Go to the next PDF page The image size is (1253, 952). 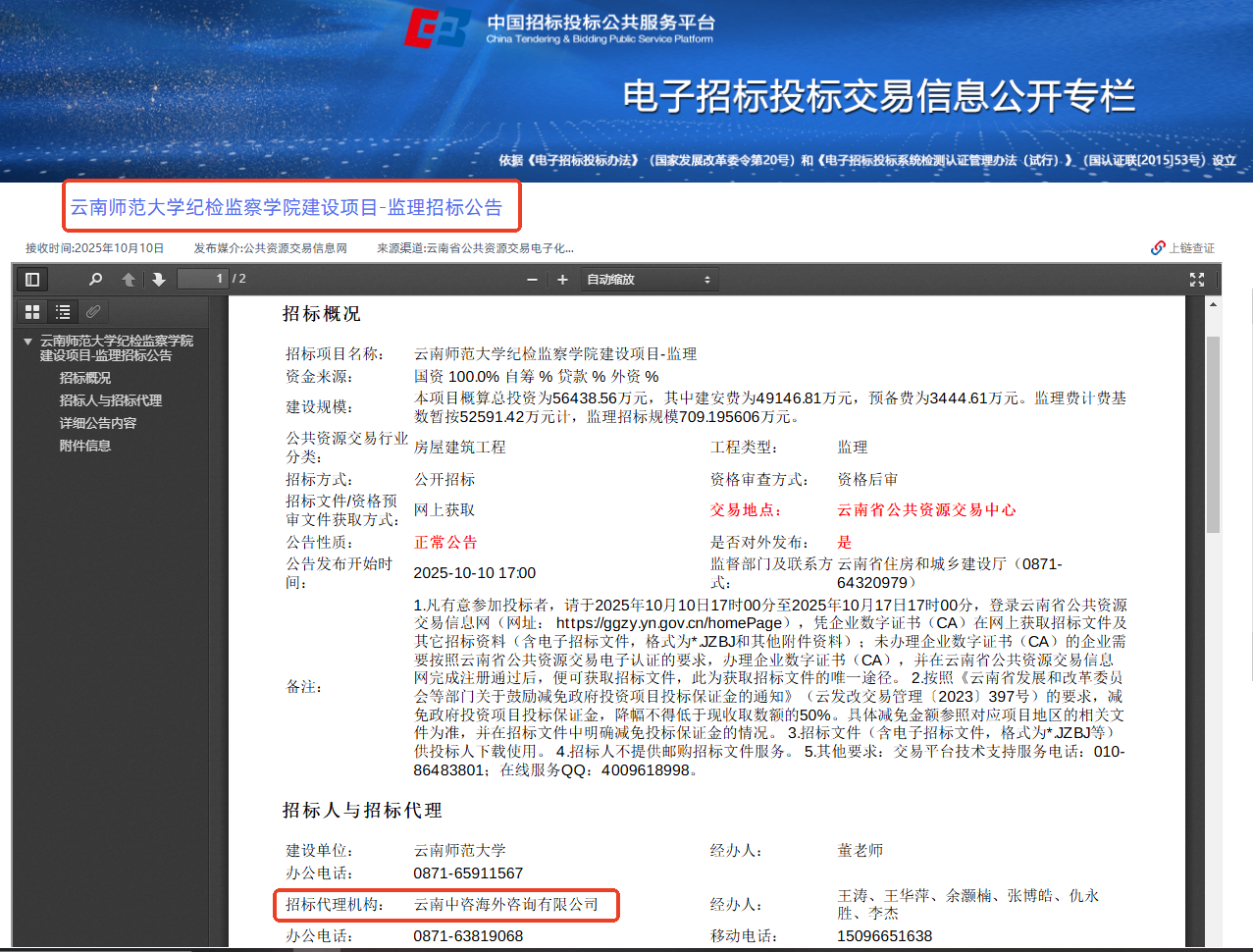159,280
